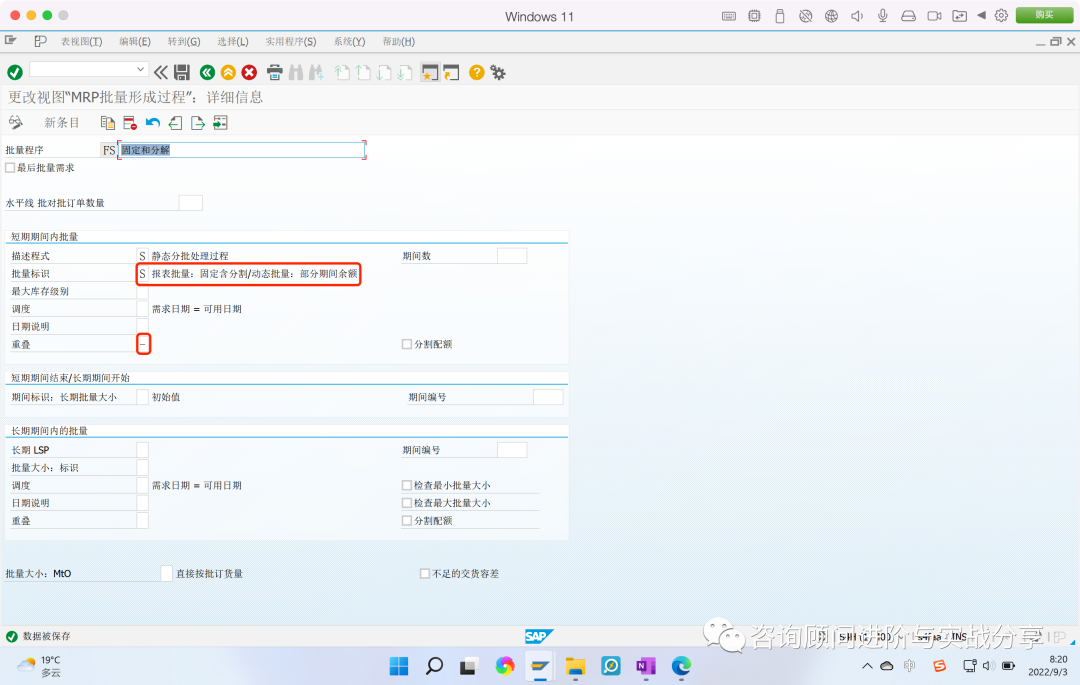
Task: Click the yellow Exit icon
Action: [x=228, y=72]
